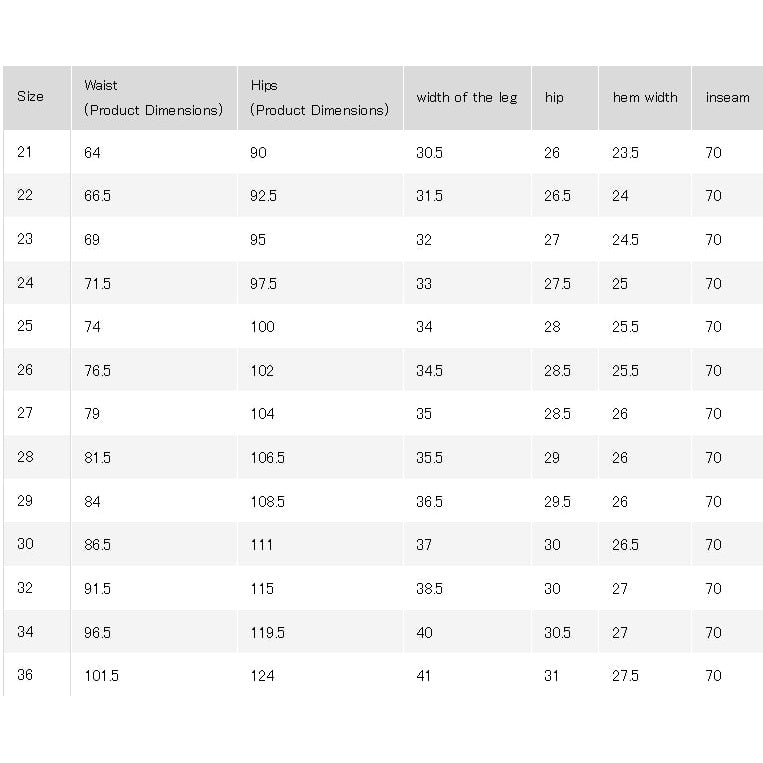Select waist value 101.5 for size 36
This screenshot has height=763, width=763.
[x=101, y=675]
